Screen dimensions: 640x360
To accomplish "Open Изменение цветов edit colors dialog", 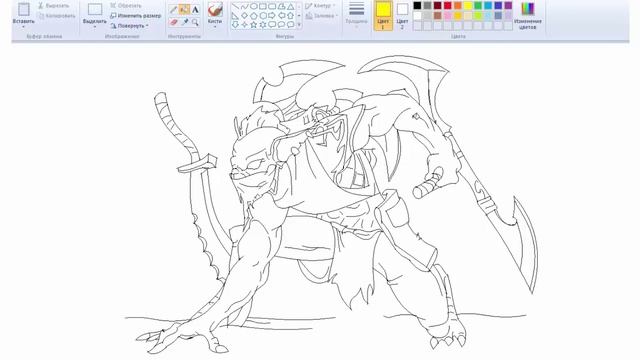I will coord(528,16).
